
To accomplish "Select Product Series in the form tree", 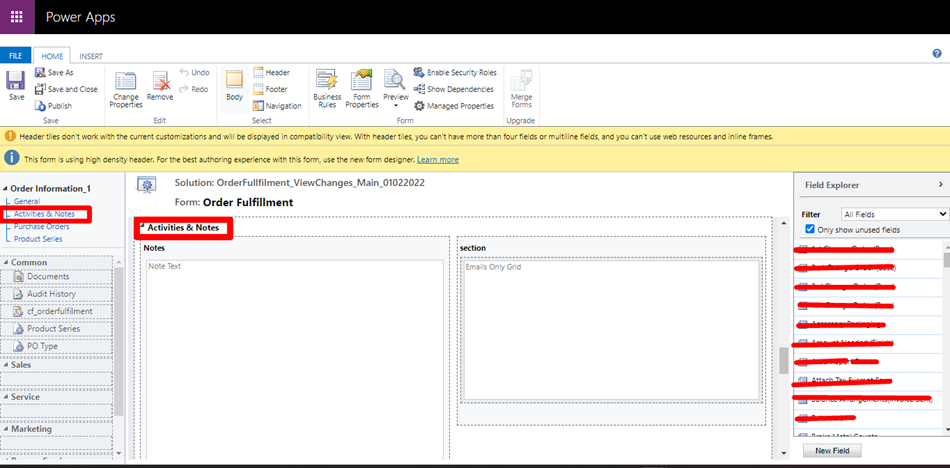I will 38,239.
